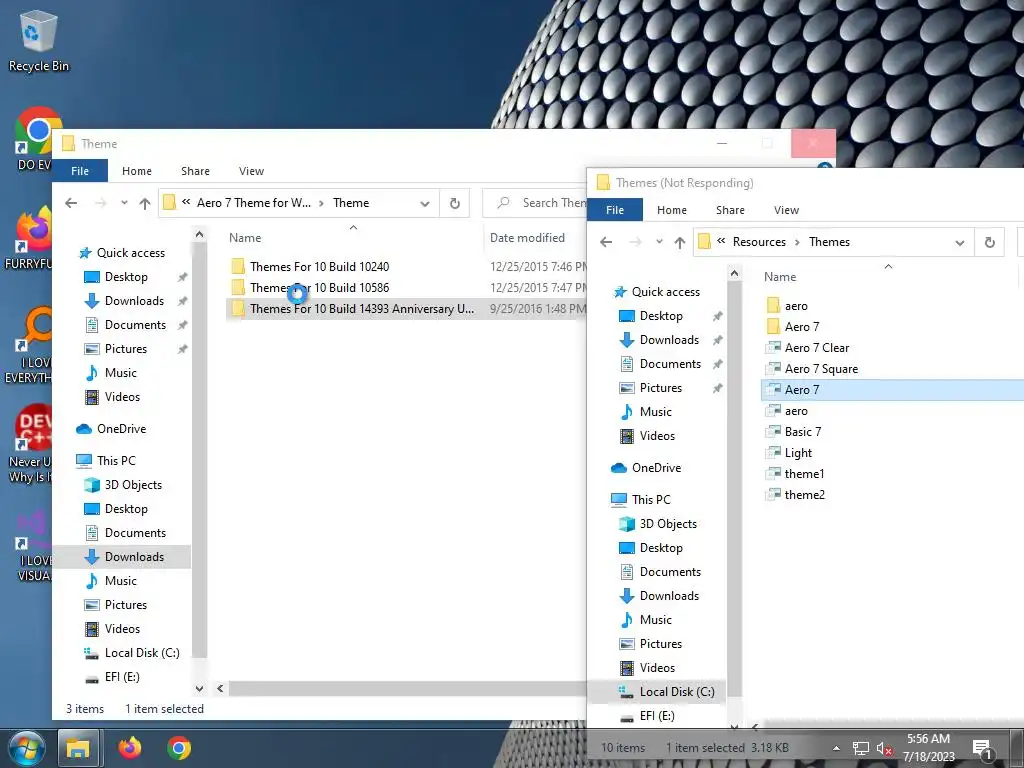Open Pictures pinned item in Themes window
Image resolution: width=1024 pixels, height=768 pixels.
pos(660,388)
